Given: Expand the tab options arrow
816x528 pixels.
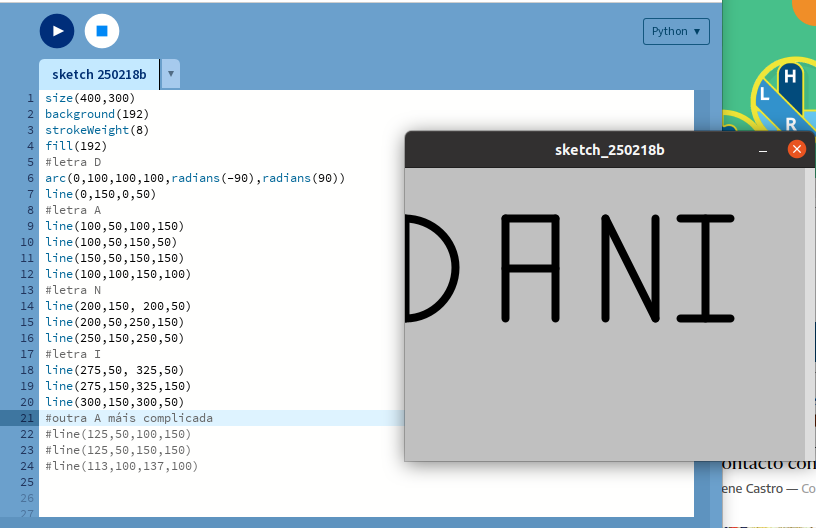Looking at the screenshot, I should click(x=171, y=74).
